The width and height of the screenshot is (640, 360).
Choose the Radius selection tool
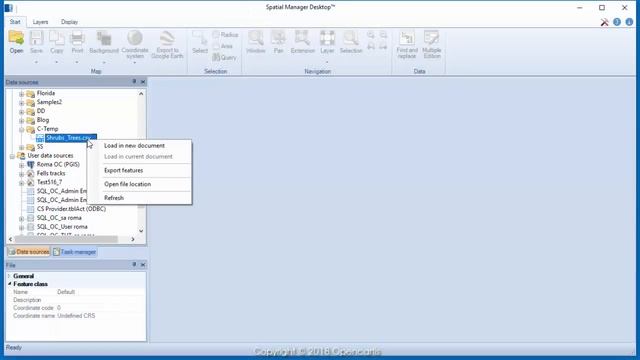click(x=225, y=35)
